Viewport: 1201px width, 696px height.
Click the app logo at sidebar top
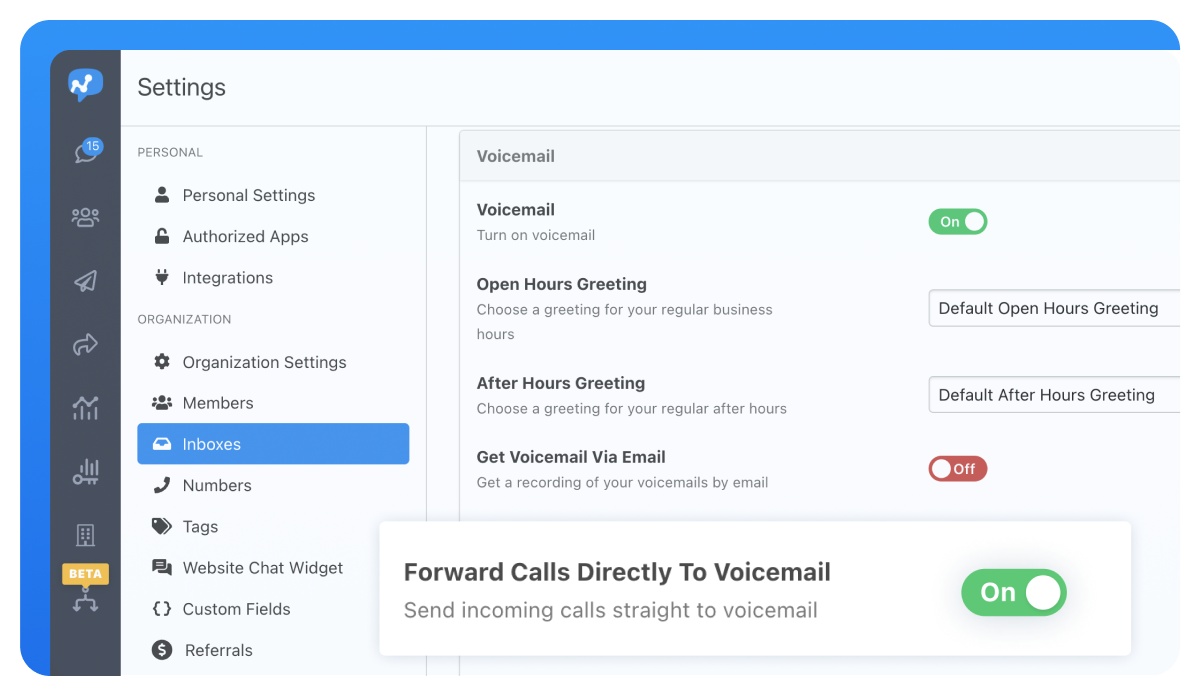[x=85, y=85]
